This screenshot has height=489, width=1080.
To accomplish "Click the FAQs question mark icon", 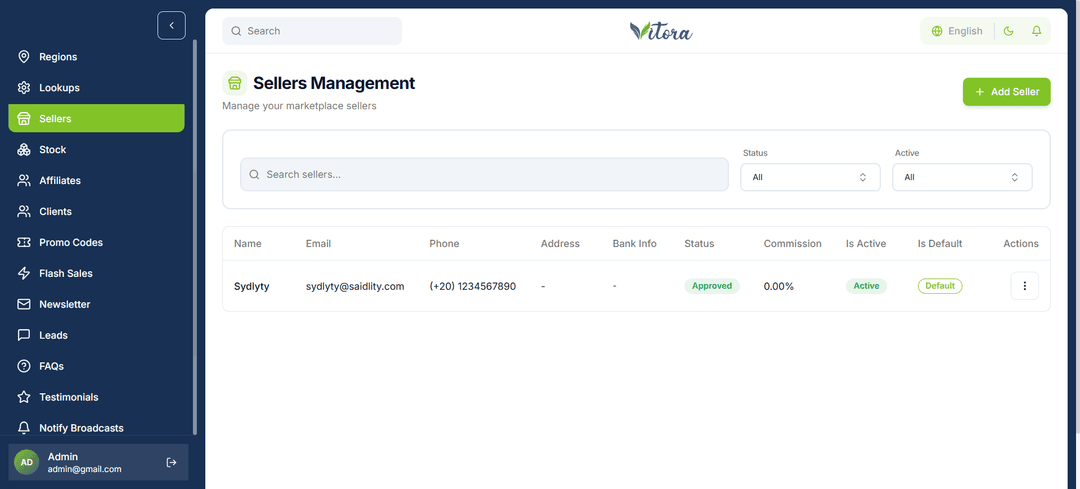I will pyautogui.click(x=24, y=366).
